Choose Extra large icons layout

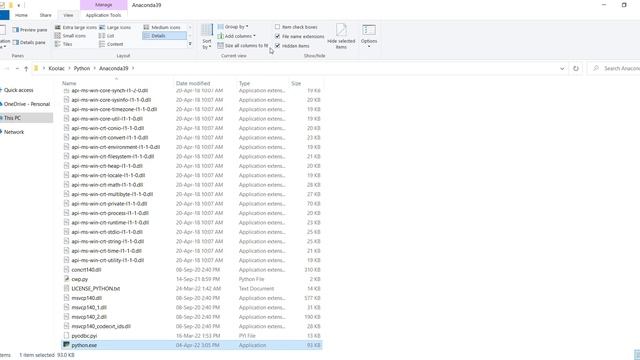(x=76, y=27)
